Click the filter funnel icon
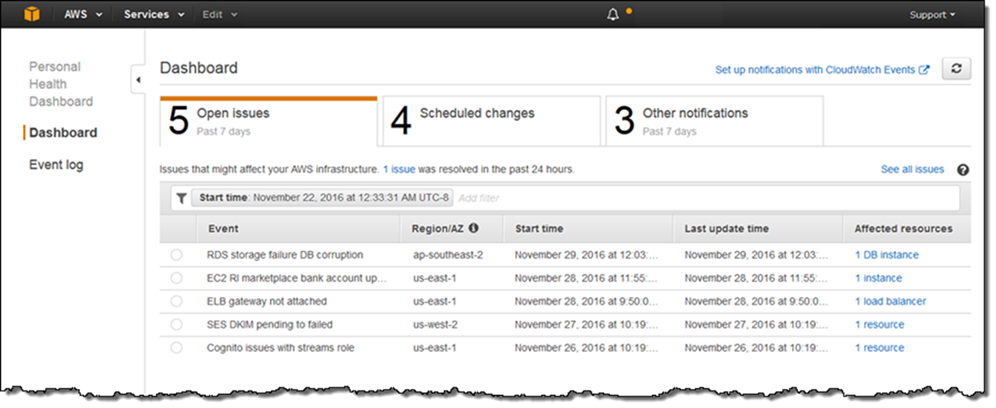This screenshot has width=996, height=408. [181, 198]
